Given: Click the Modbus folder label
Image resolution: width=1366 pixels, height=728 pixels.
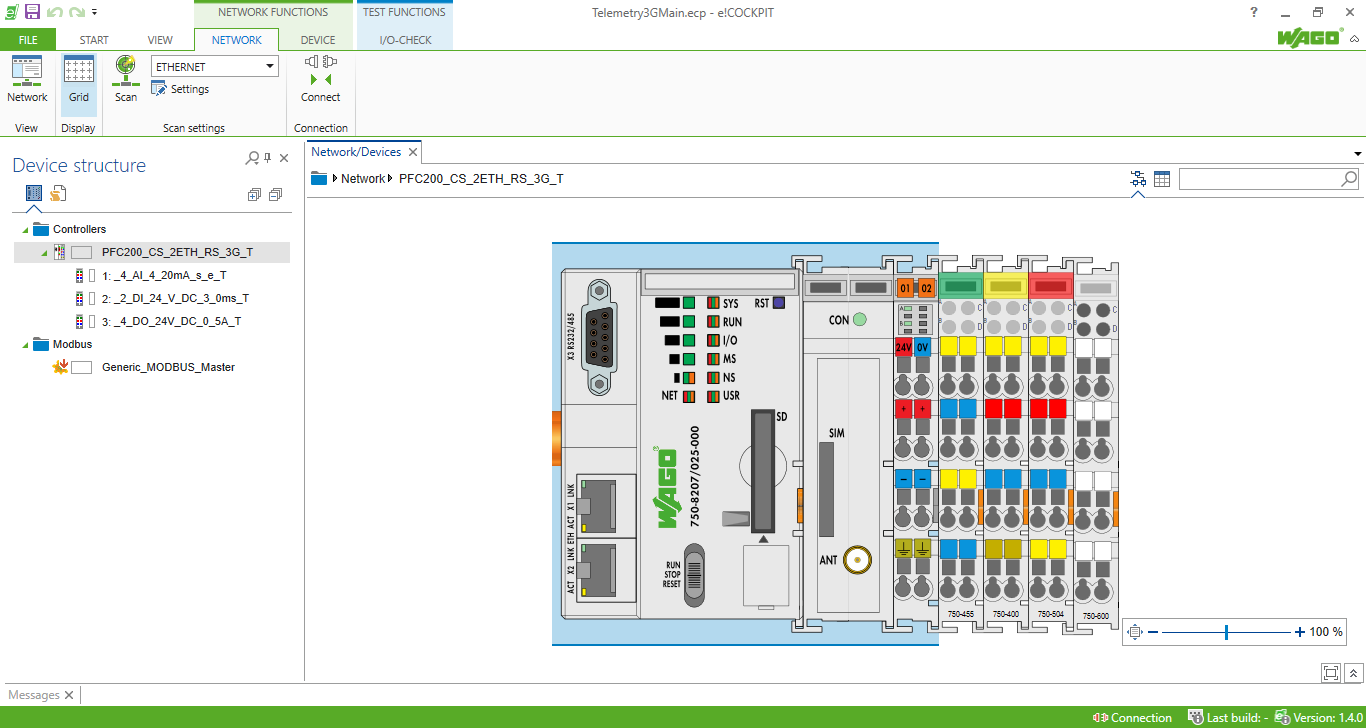Looking at the screenshot, I should pyautogui.click(x=72, y=345).
